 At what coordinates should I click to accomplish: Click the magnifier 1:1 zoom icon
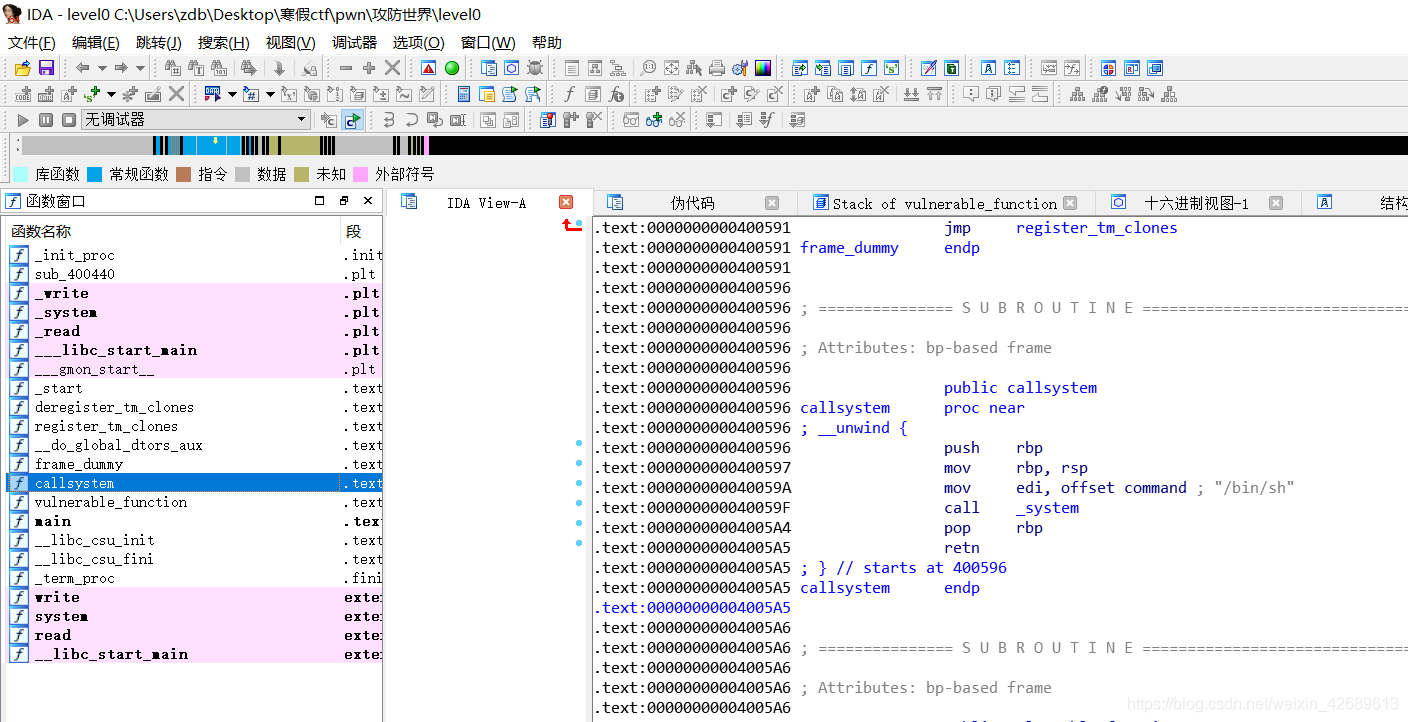pyautogui.click(x=648, y=68)
